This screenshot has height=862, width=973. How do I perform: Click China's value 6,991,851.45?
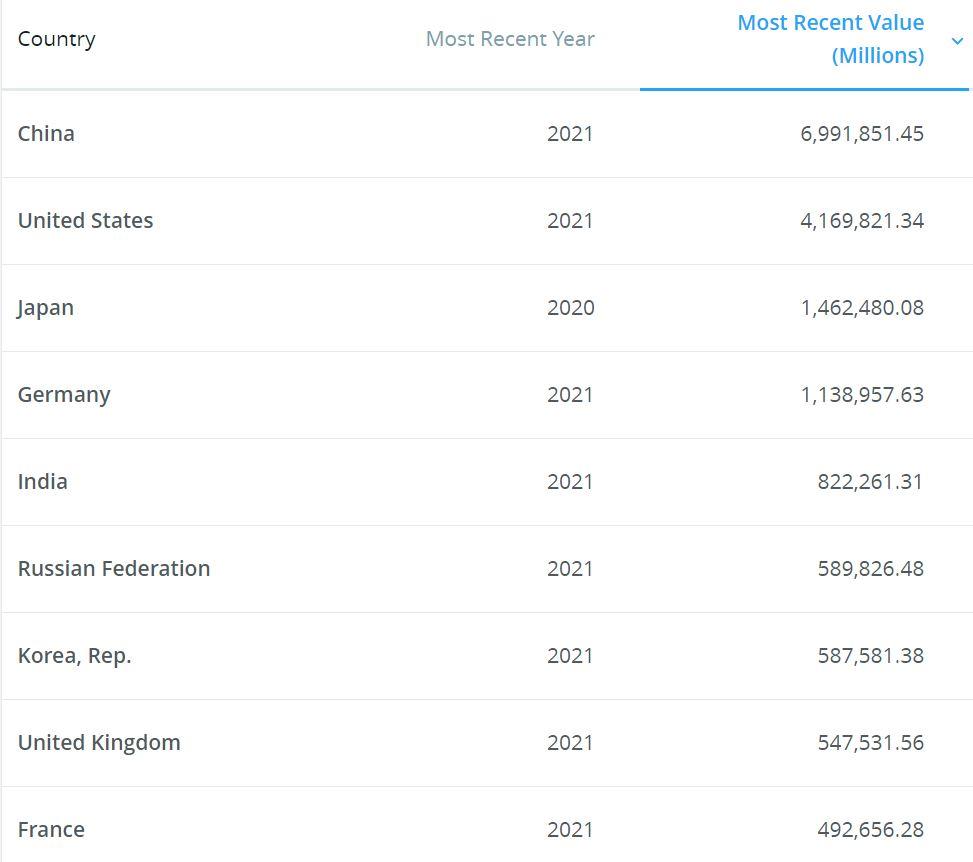[862, 133]
